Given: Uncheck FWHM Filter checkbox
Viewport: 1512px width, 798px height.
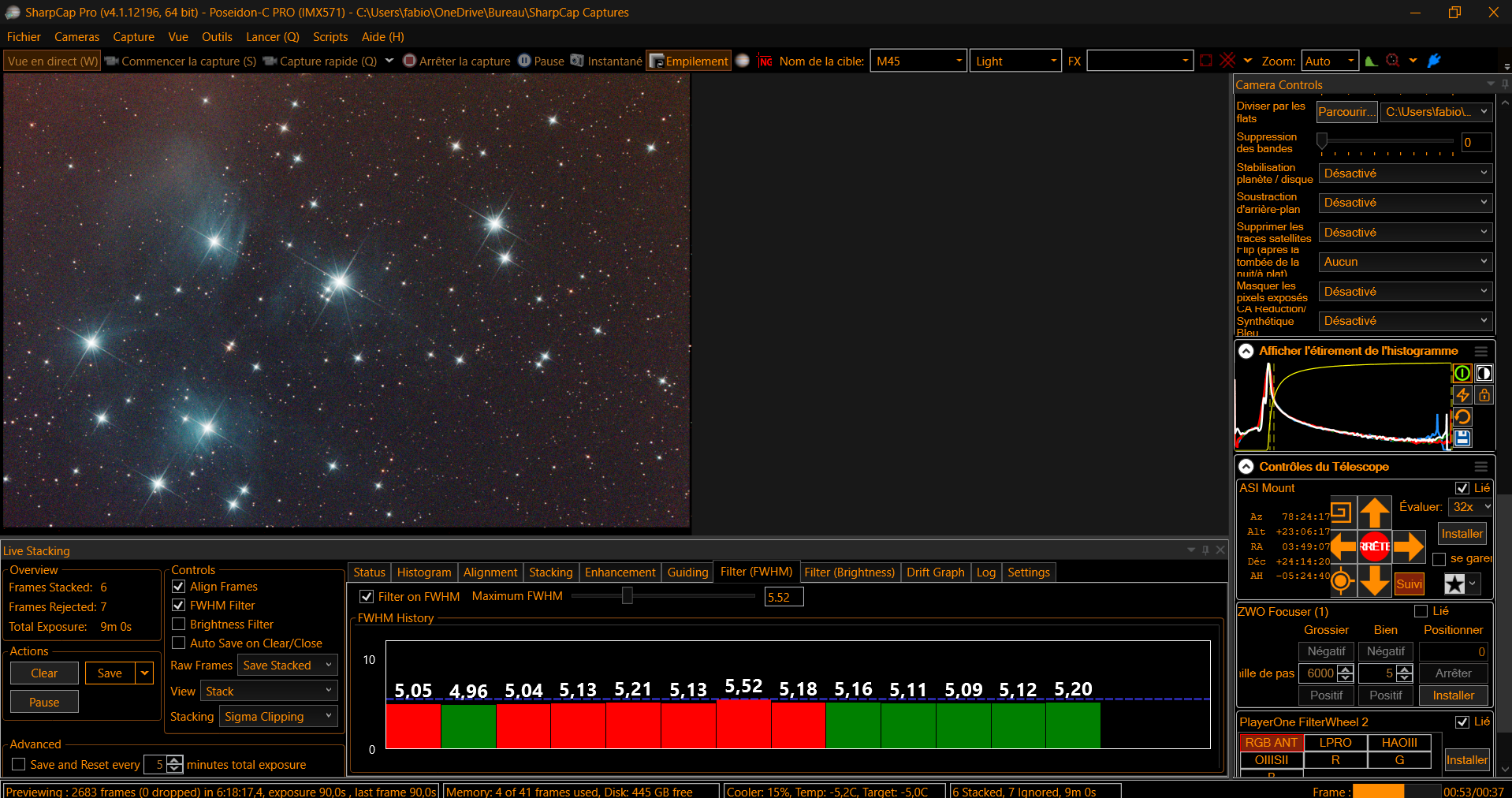Looking at the screenshot, I should (179, 605).
